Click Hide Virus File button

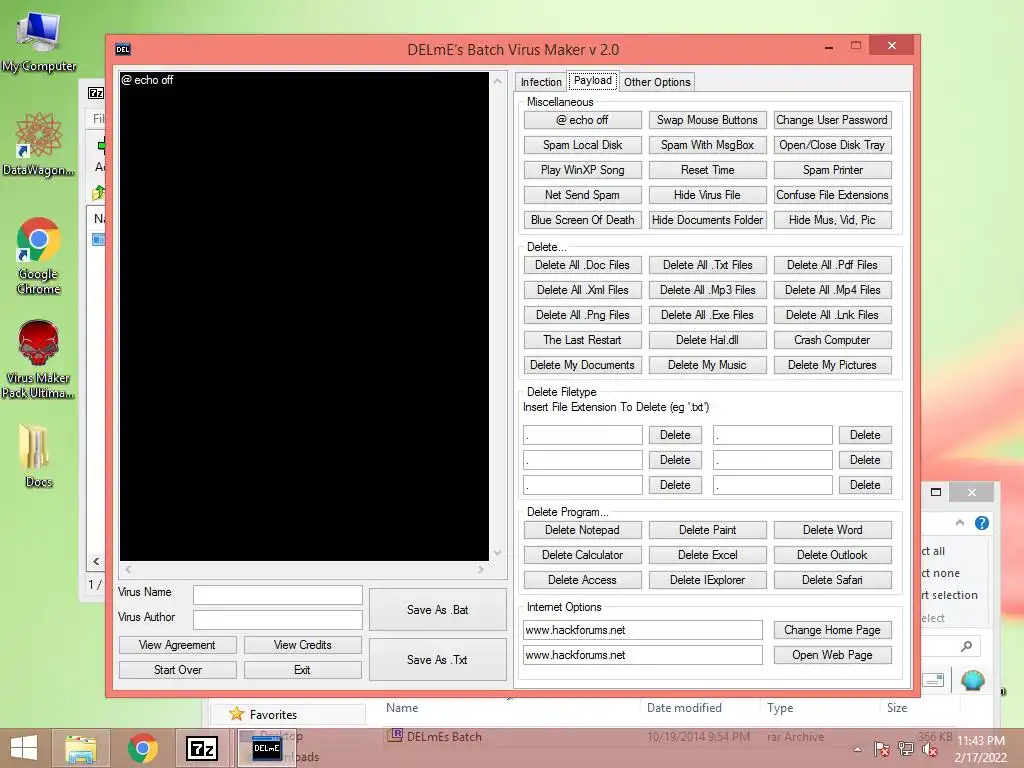coord(707,195)
